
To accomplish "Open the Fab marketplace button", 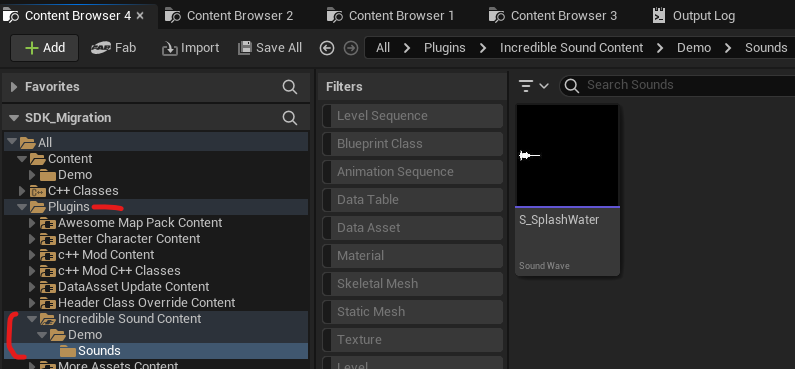I will (x=114, y=48).
